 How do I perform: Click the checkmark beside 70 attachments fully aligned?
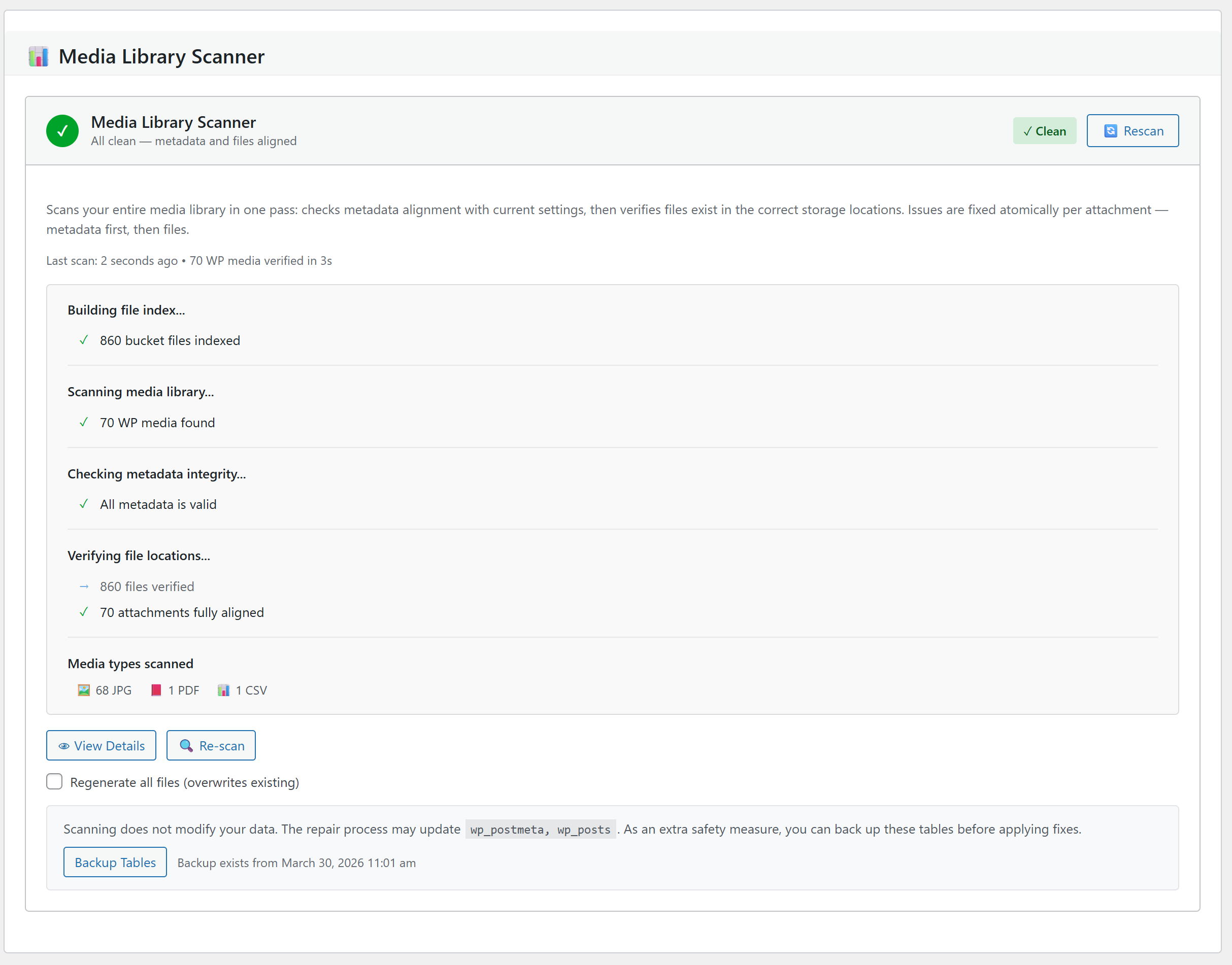coord(84,612)
